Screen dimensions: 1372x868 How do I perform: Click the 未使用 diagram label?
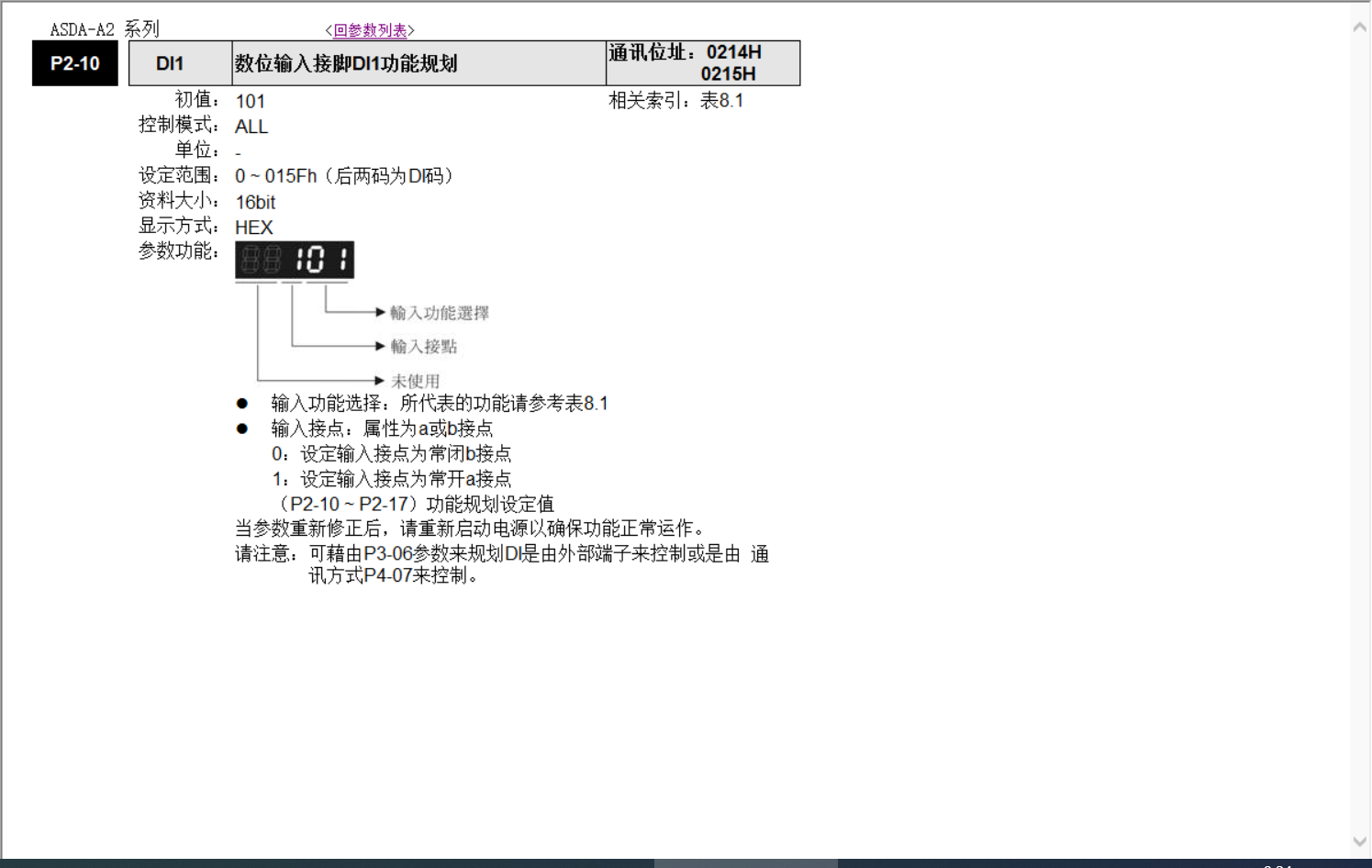416,381
